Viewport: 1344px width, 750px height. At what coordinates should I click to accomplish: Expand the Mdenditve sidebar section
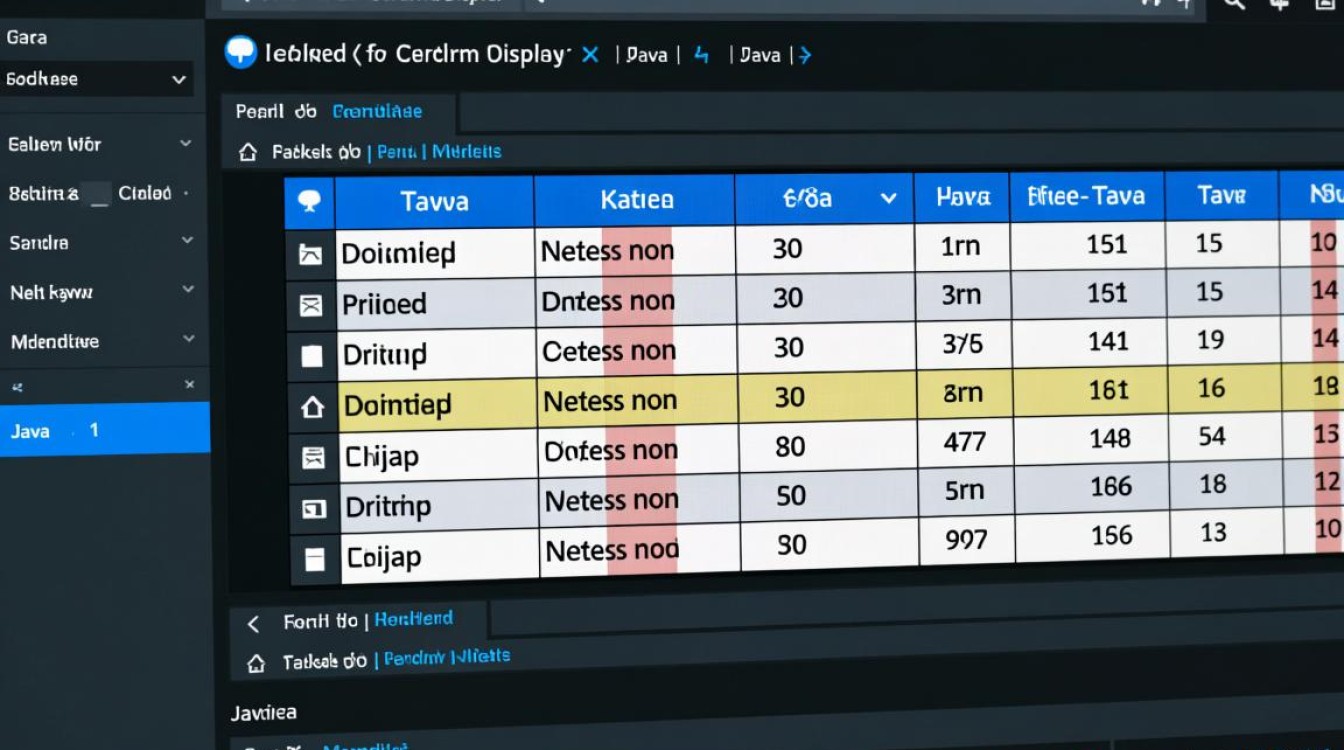187,340
